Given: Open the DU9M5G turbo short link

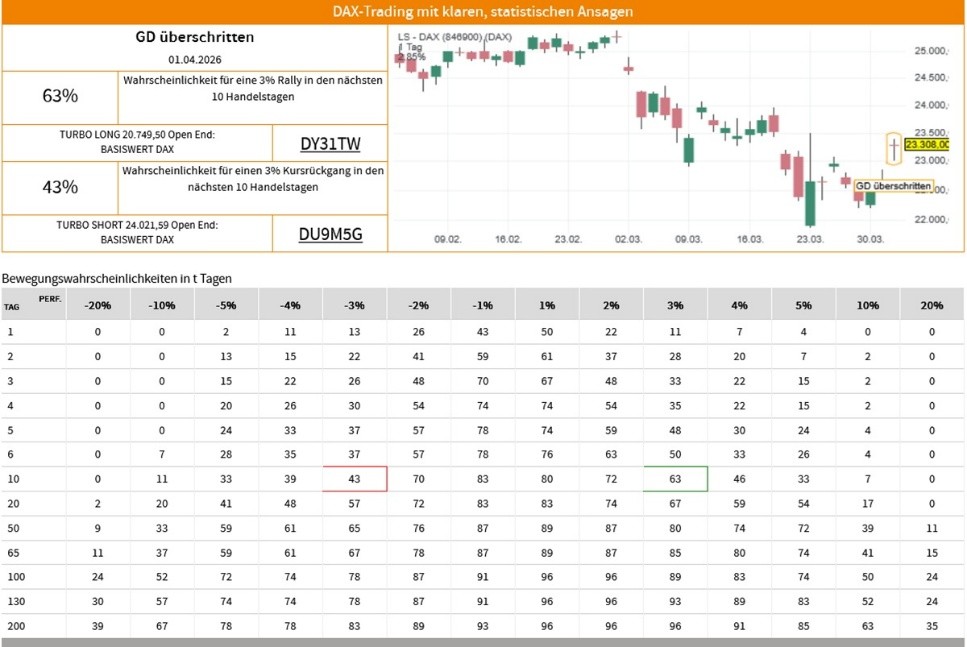Looking at the screenshot, I should click(330, 235).
